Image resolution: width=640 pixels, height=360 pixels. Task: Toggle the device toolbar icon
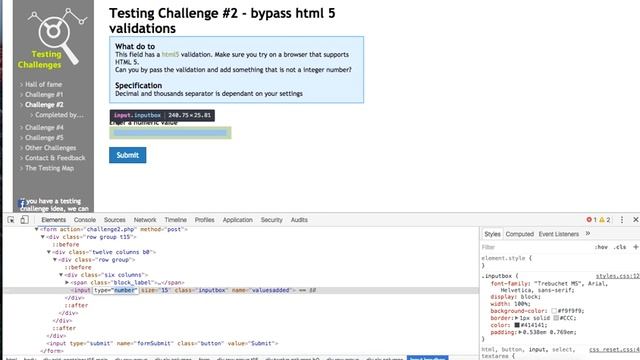24,220
